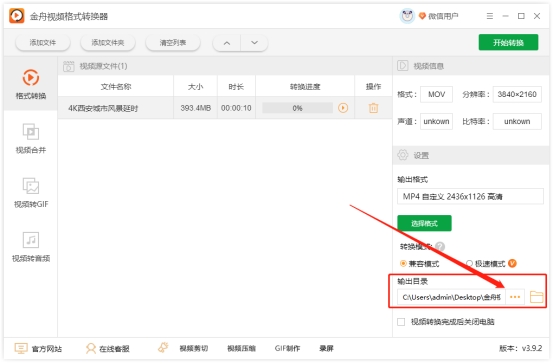Open the 视频转音频 sidebar tab
The width and height of the screenshot is (553, 364).
pyautogui.click(x=31, y=247)
